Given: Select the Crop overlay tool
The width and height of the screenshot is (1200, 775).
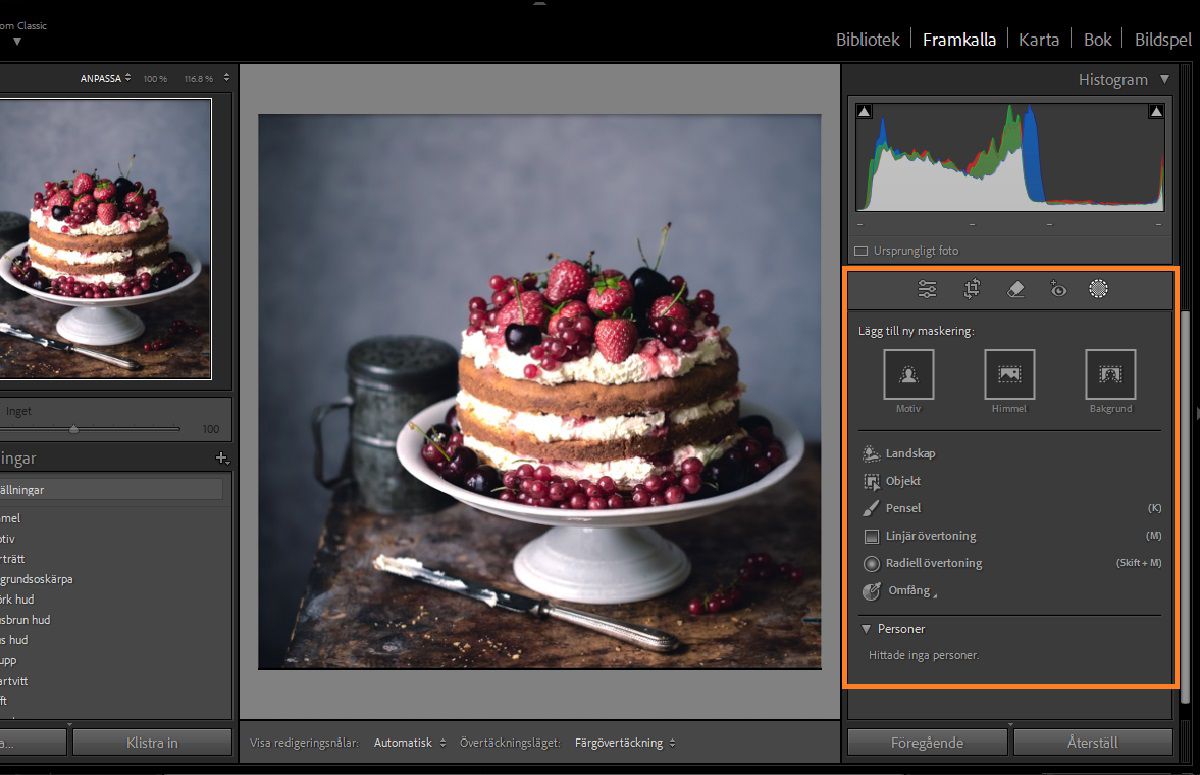Looking at the screenshot, I should point(971,290).
